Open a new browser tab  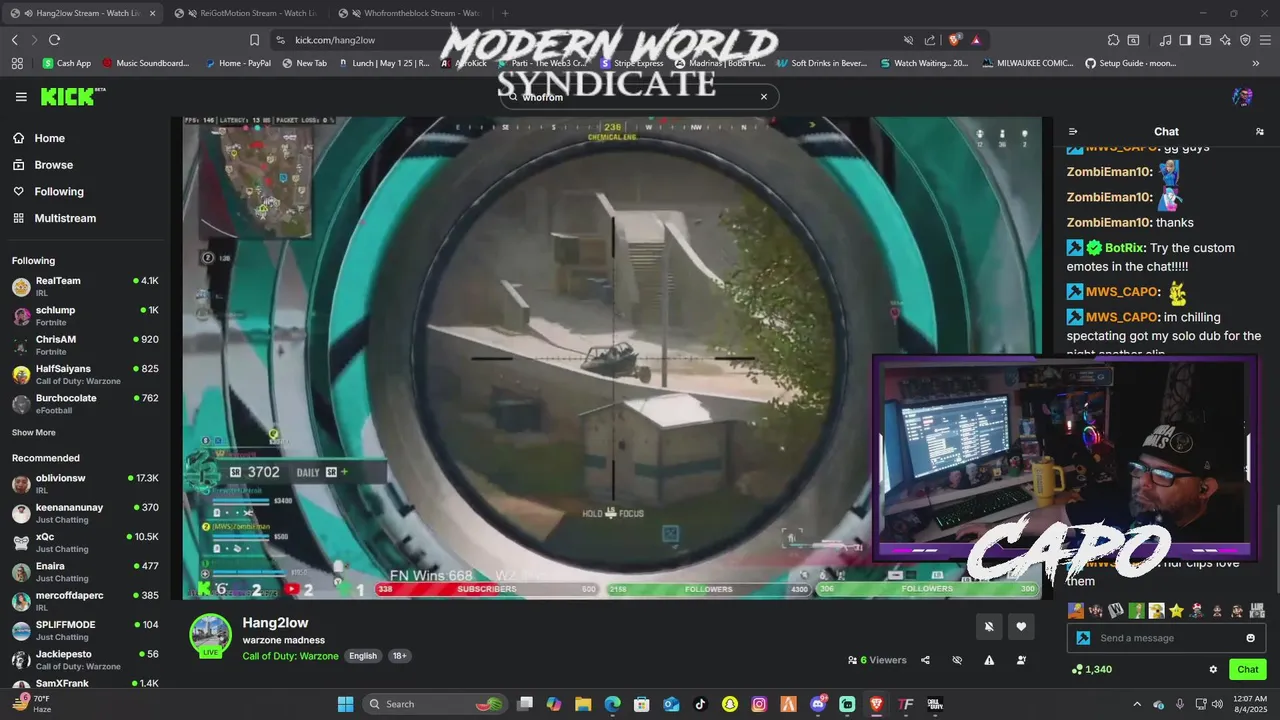(x=505, y=13)
